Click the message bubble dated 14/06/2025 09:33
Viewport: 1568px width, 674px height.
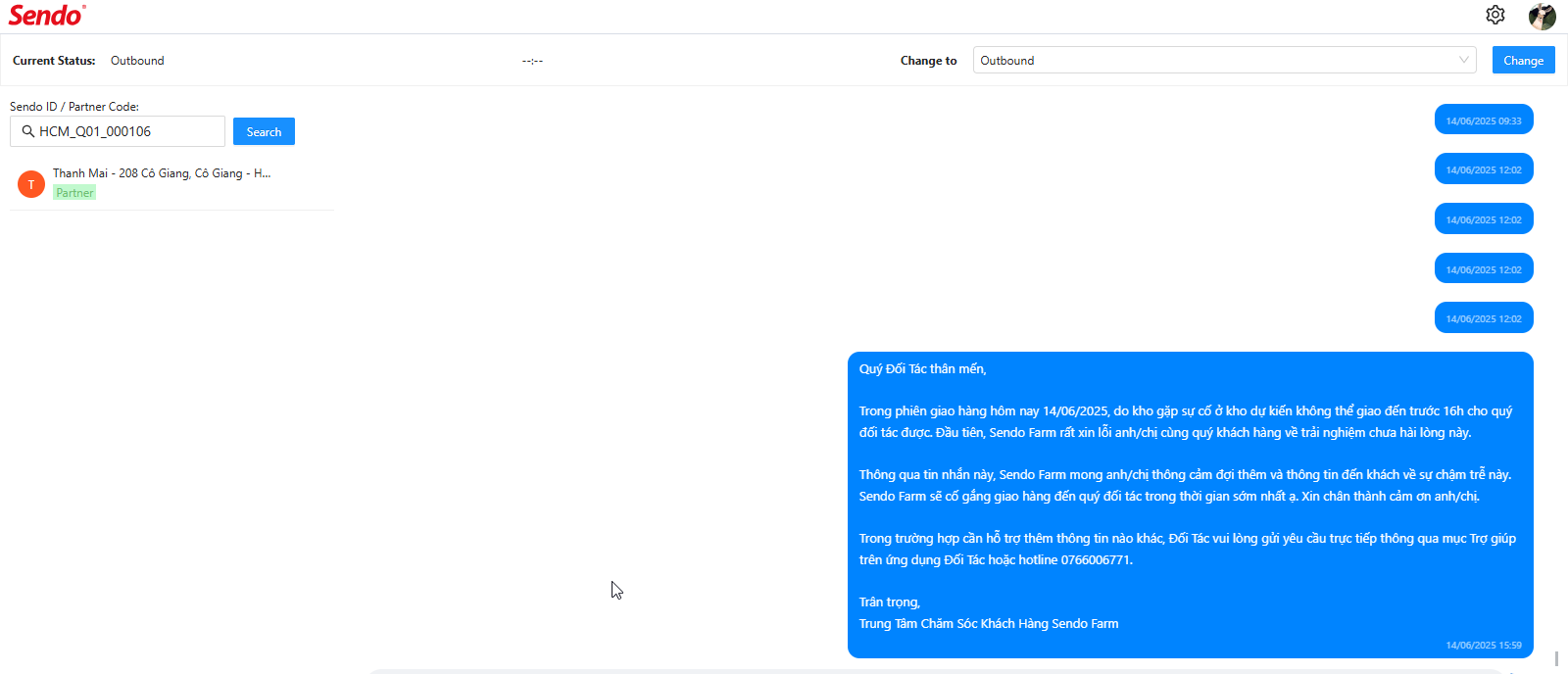(x=1484, y=120)
